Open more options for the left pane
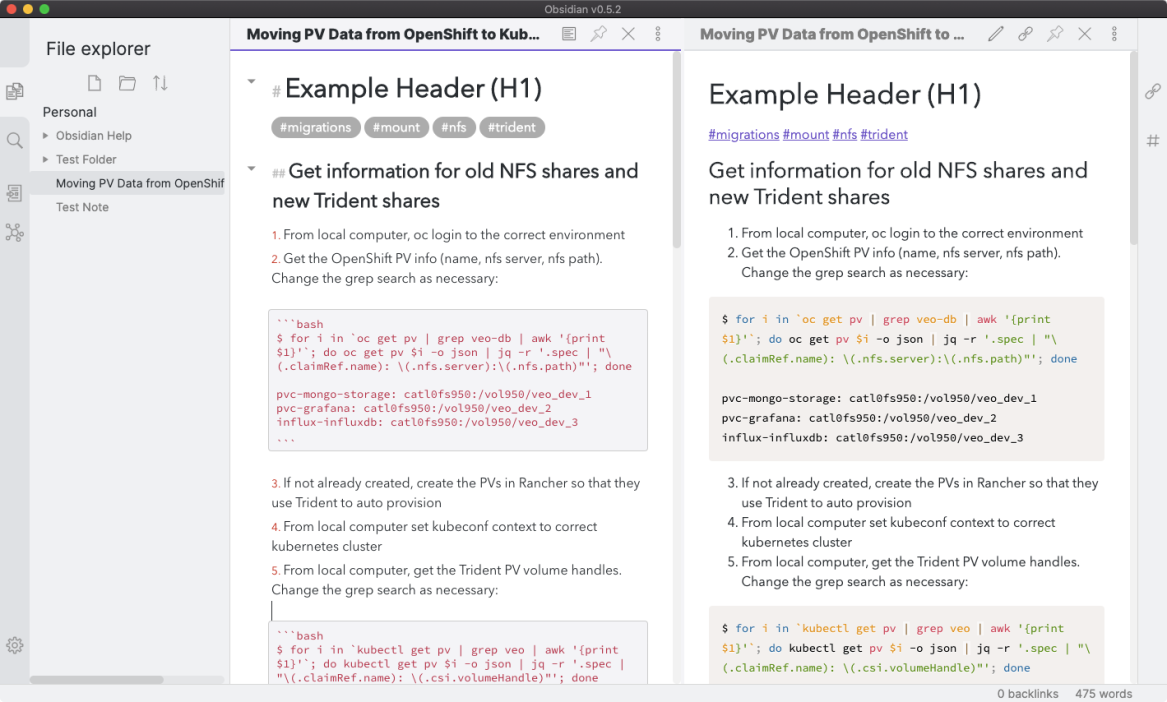1167x702 pixels. click(658, 33)
